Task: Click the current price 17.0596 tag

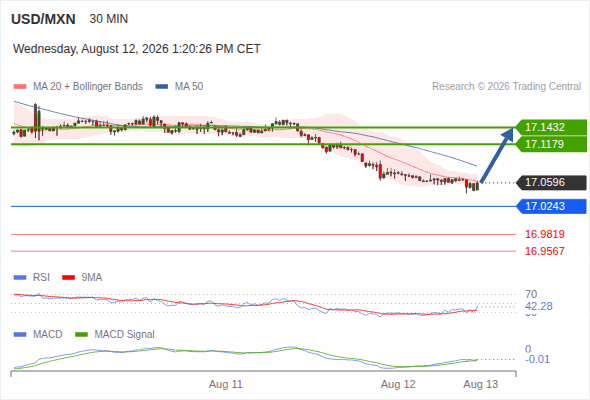Action: (x=552, y=183)
